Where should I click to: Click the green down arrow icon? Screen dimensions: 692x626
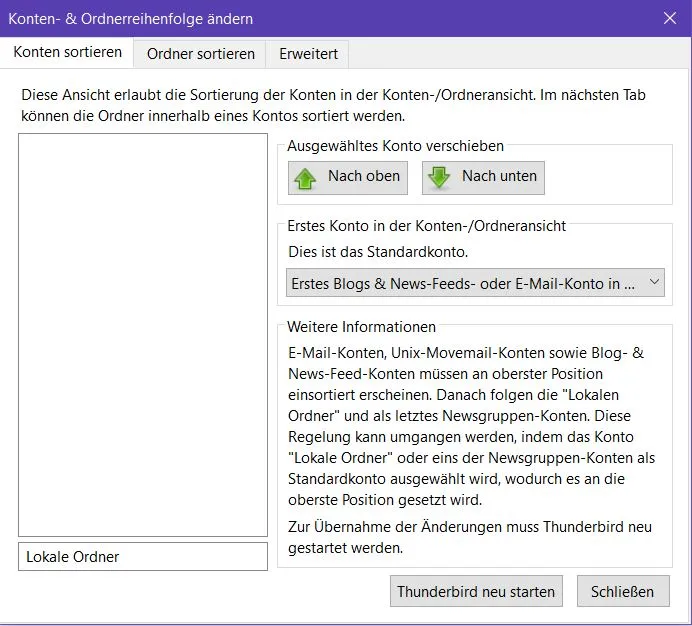(x=439, y=177)
